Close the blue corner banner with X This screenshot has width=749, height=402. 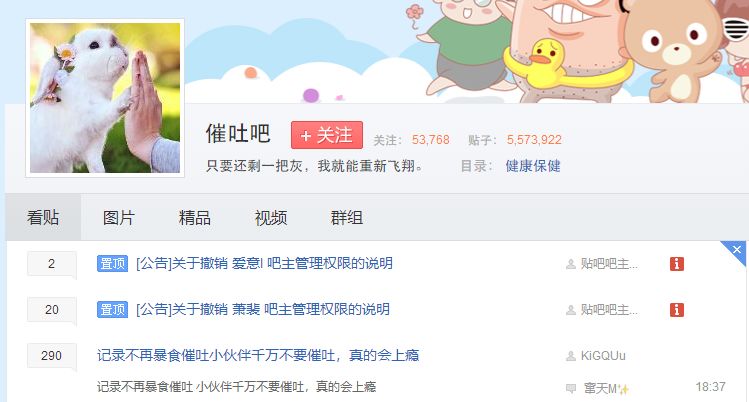[x=737, y=250]
